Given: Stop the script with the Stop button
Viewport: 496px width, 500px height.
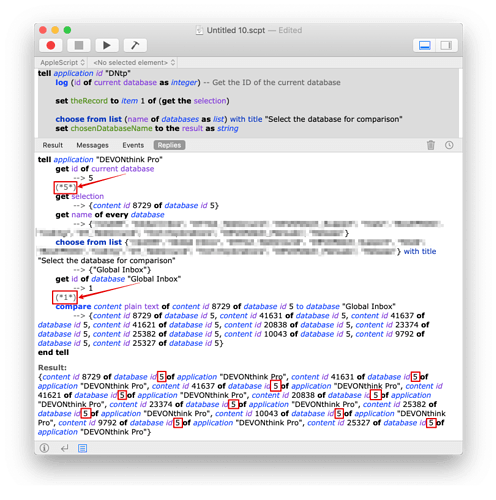Looking at the screenshot, I should [x=79, y=45].
